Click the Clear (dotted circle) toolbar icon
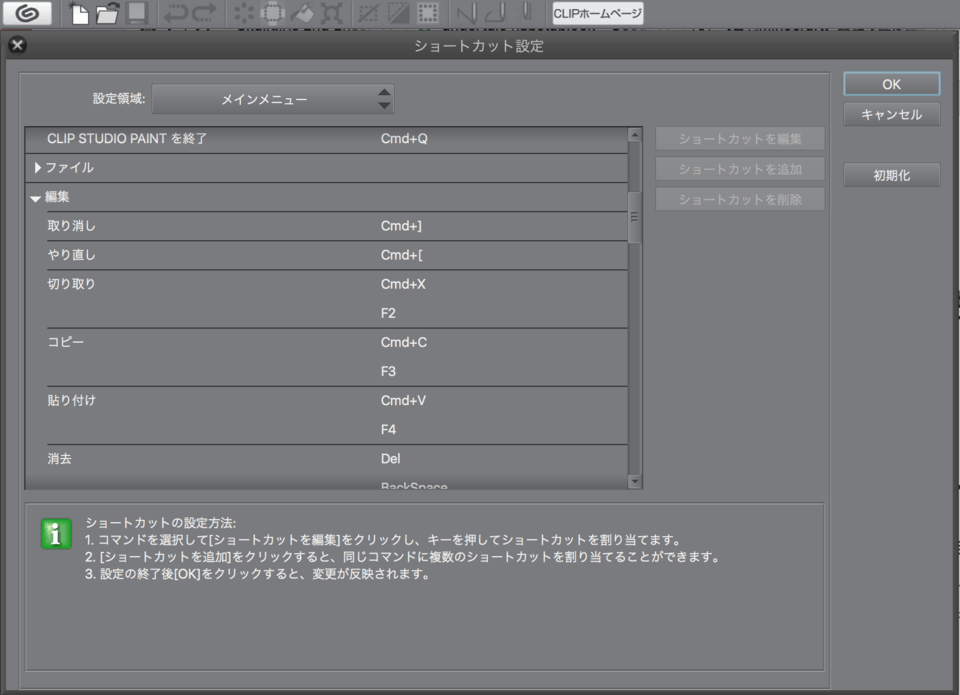The image size is (960, 695). tap(244, 13)
